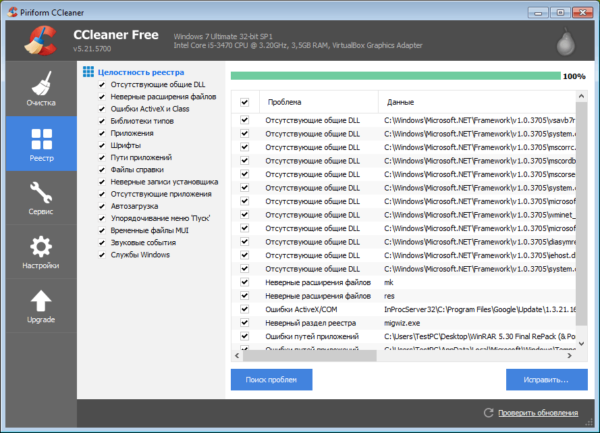The width and height of the screenshot is (600, 433).
Task: Click the Upgrade arrow icon
Action: tap(41, 301)
